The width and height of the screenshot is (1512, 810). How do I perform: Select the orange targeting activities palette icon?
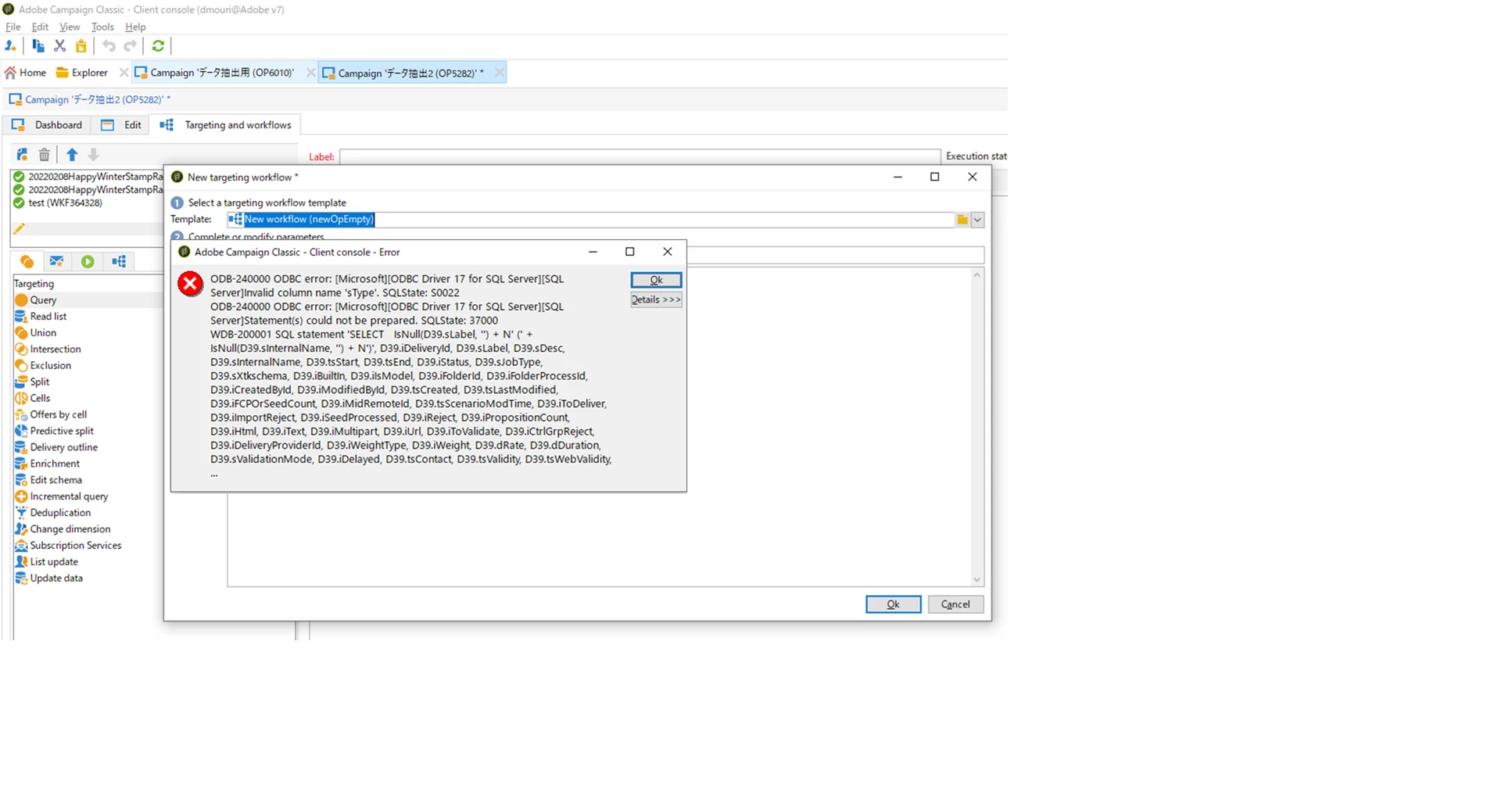[27, 261]
